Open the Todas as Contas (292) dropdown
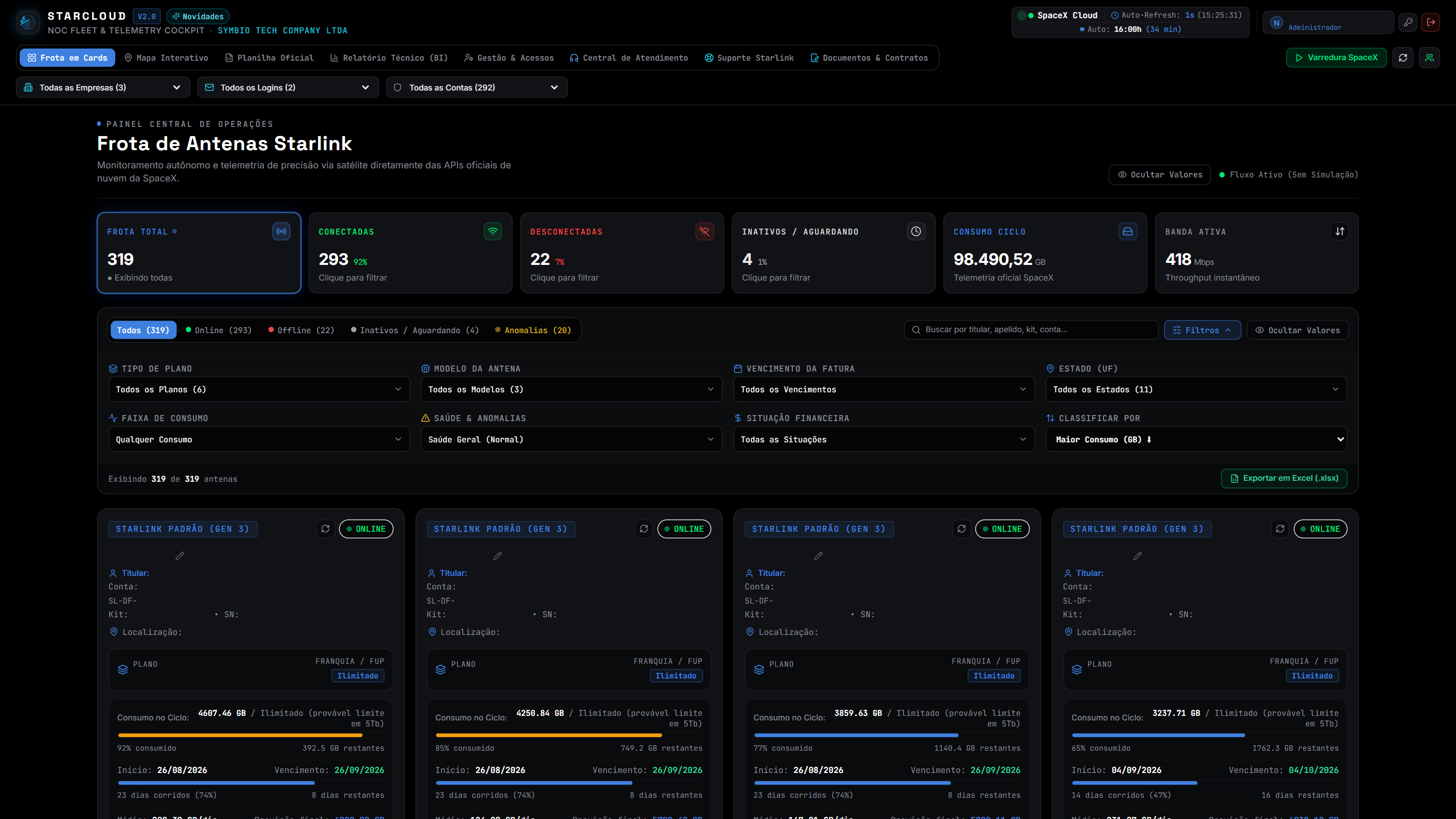1456x819 pixels. coord(476,87)
